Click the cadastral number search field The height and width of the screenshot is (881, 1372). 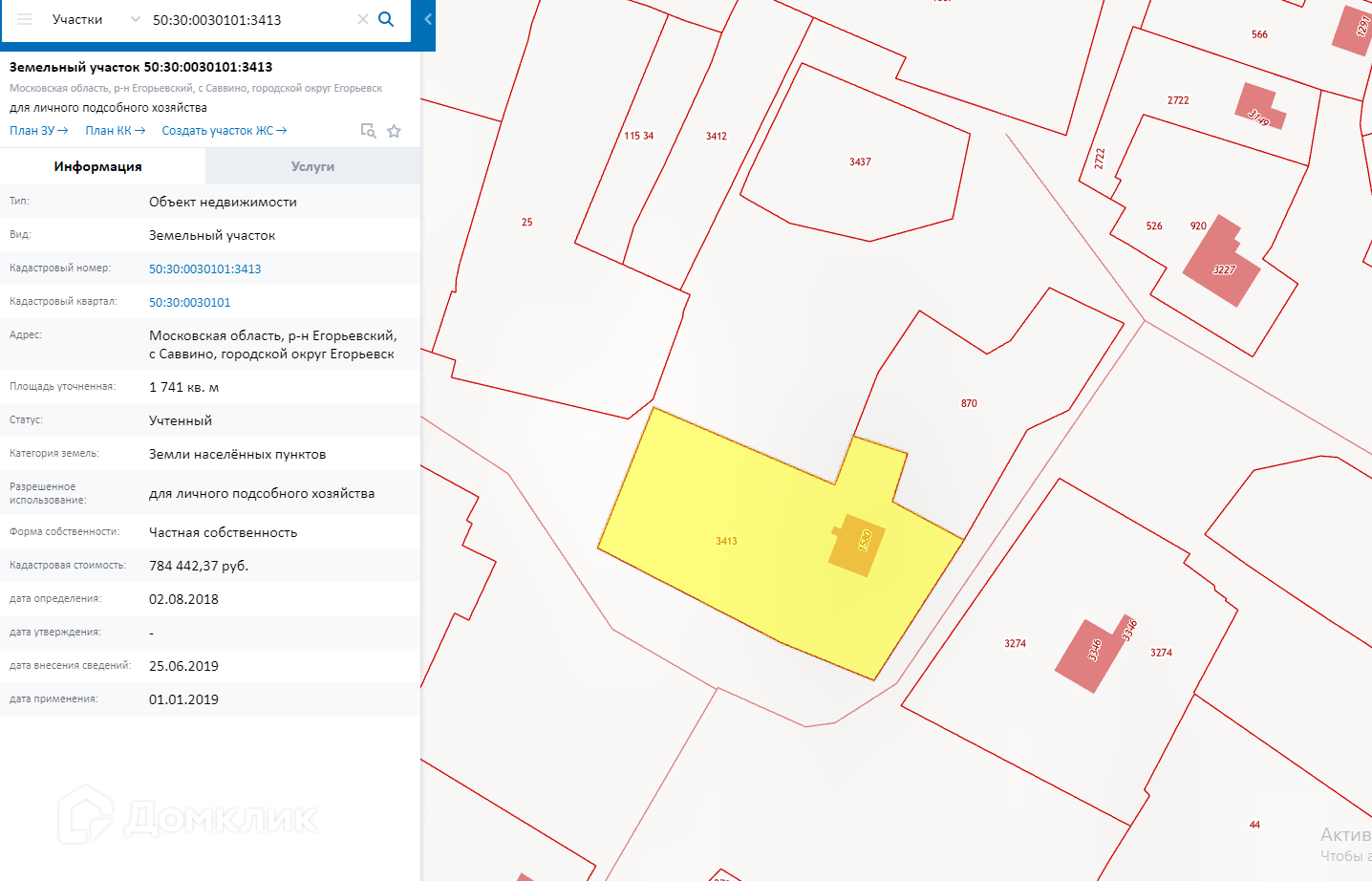coord(252,20)
